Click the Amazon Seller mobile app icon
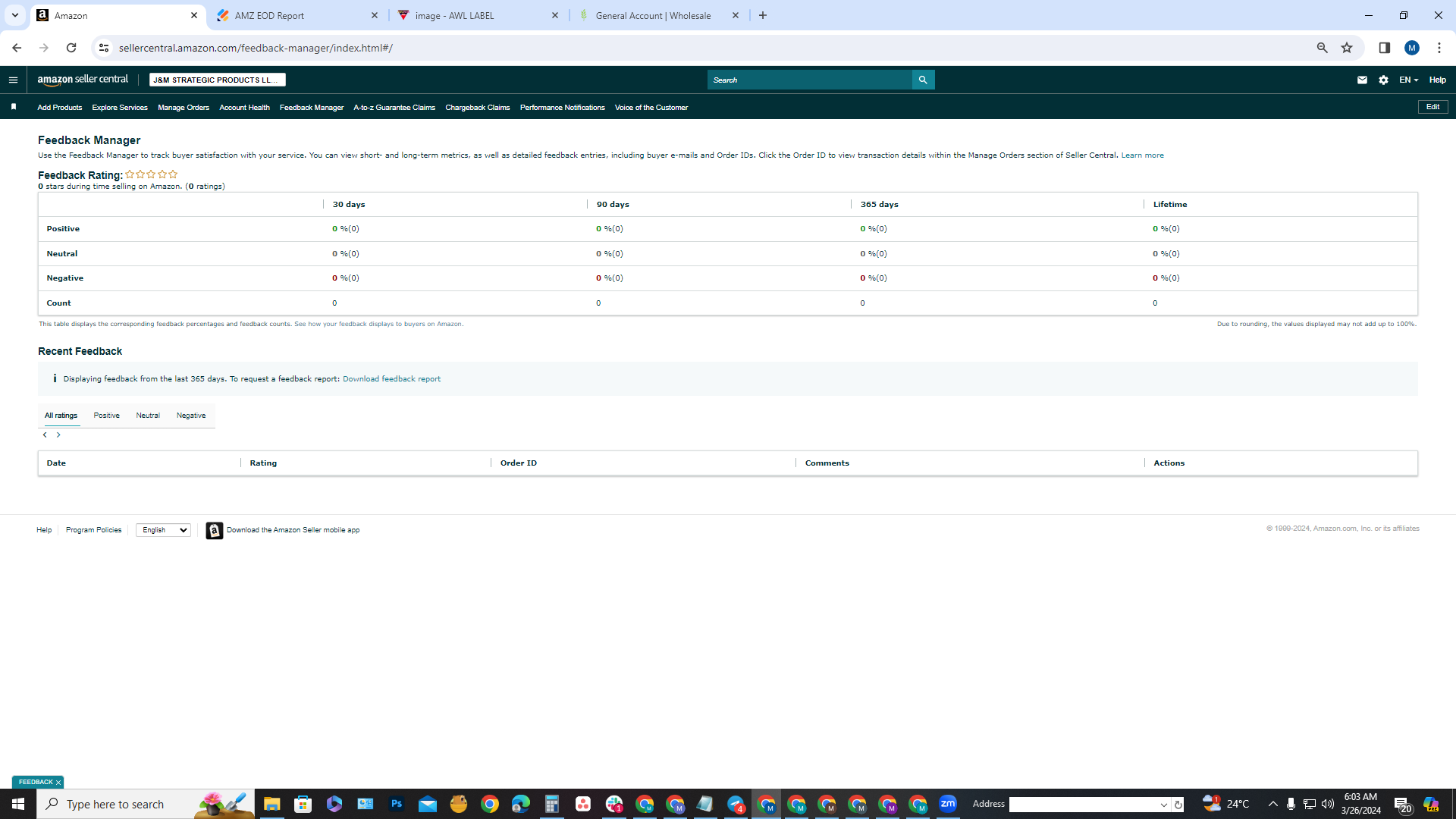The height and width of the screenshot is (819, 1456). tap(215, 530)
